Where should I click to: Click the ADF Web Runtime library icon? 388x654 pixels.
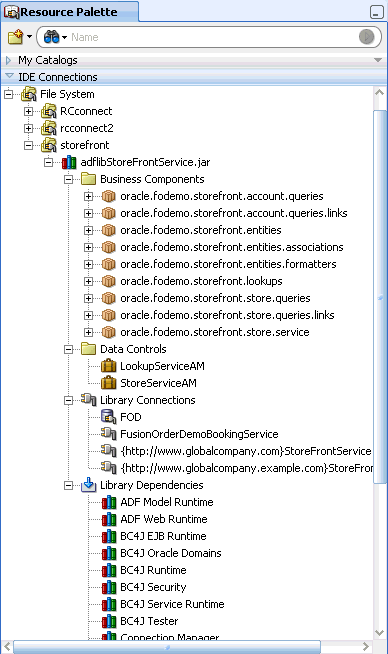tap(109, 519)
